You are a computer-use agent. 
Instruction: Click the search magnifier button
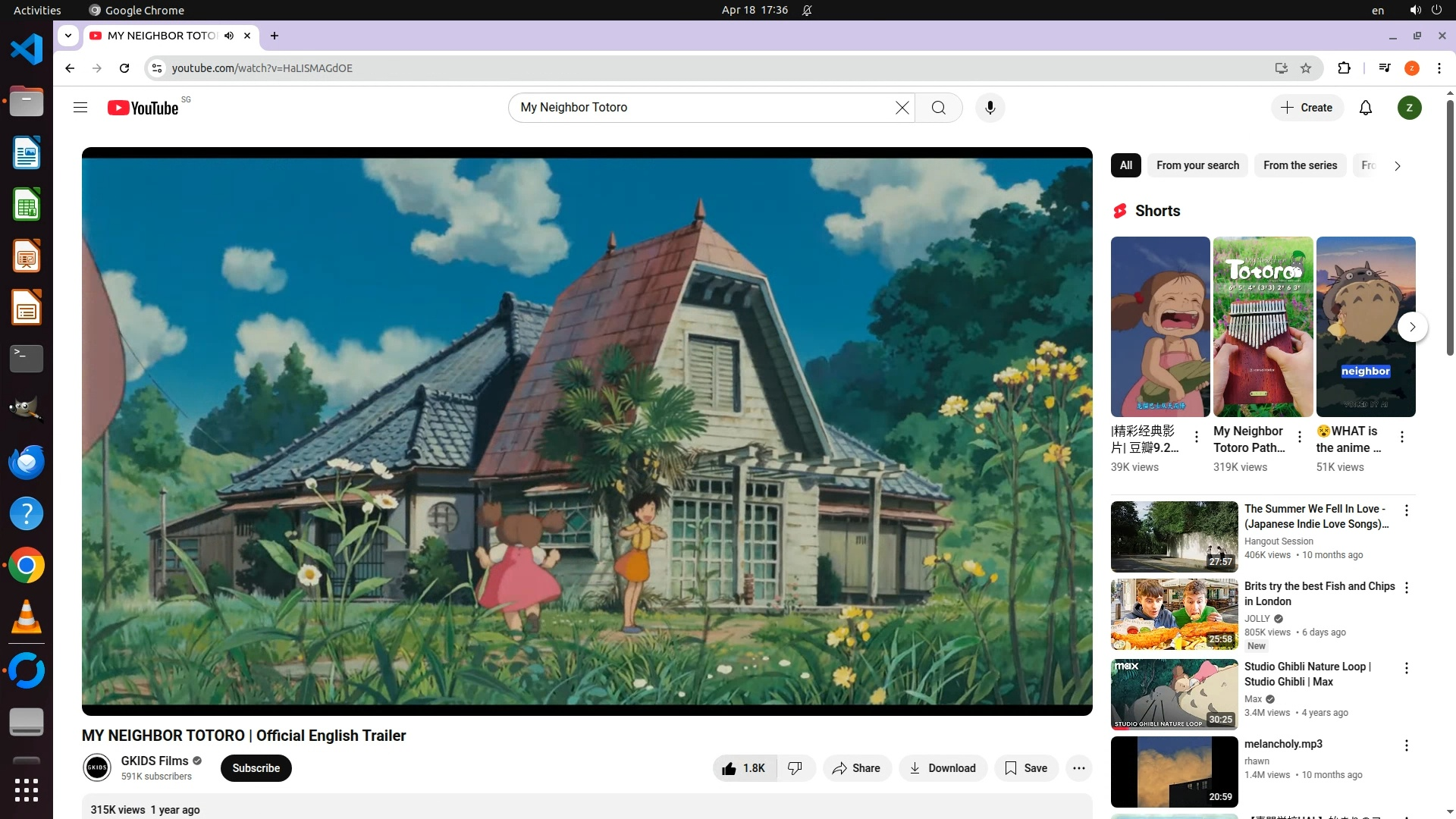(x=938, y=108)
